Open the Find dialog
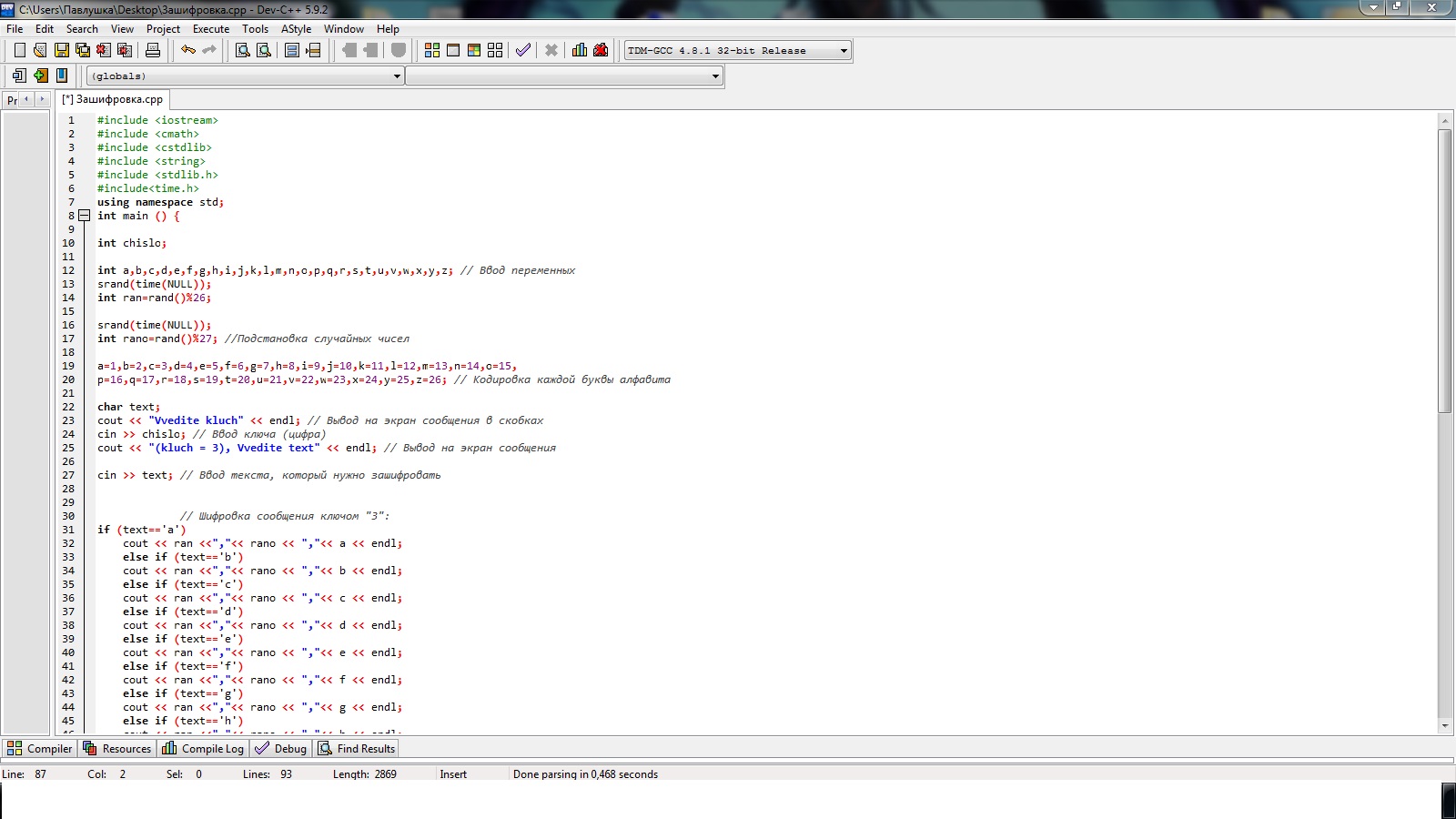 click(243, 50)
